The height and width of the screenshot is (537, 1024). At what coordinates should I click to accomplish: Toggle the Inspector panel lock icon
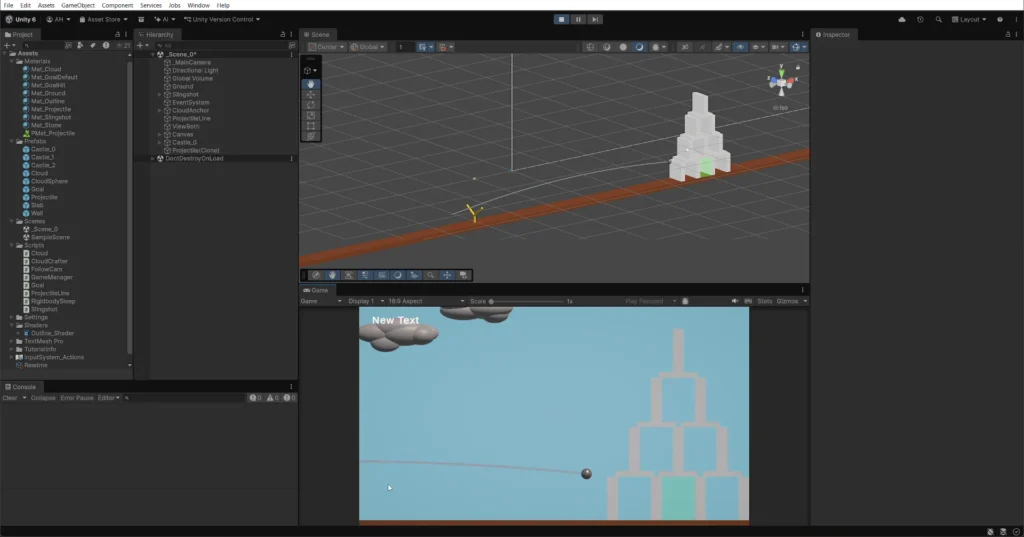[1008, 35]
